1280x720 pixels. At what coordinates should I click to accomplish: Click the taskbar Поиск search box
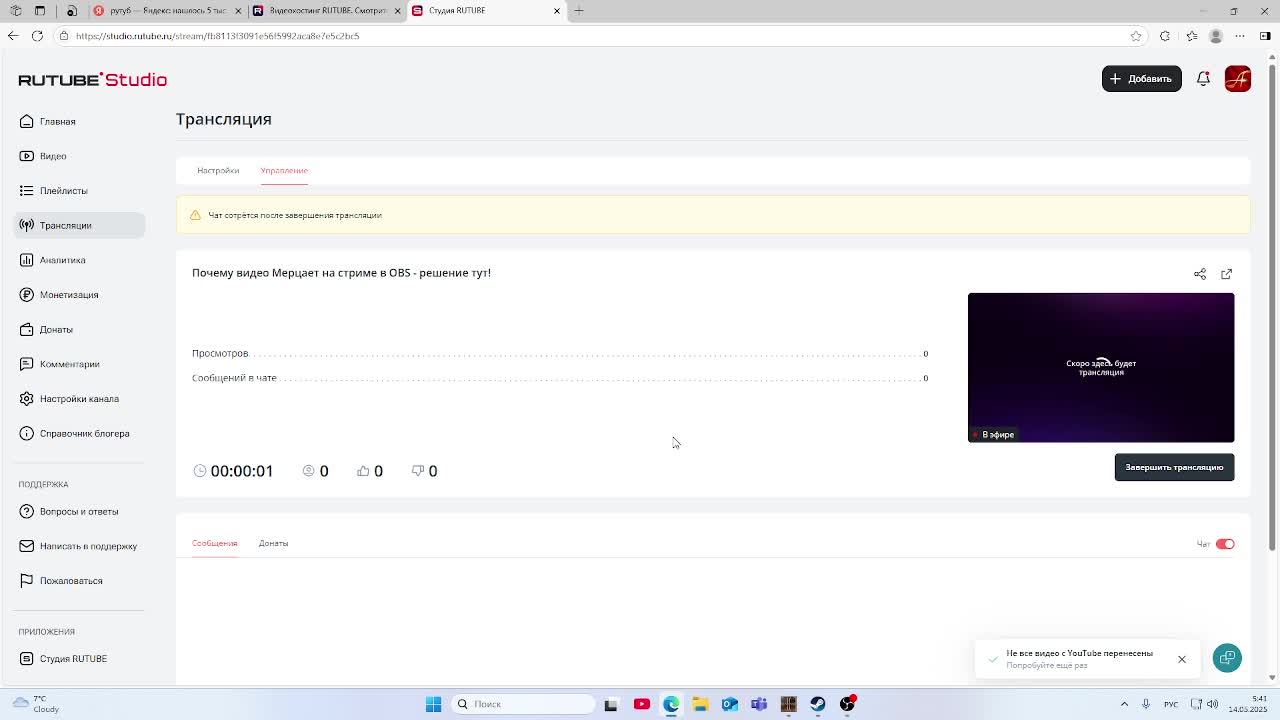tap(522, 704)
